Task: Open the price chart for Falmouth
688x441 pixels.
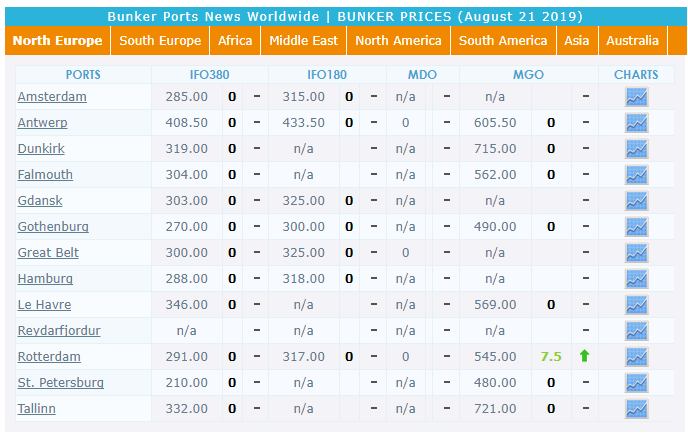Action: [x=636, y=175]
